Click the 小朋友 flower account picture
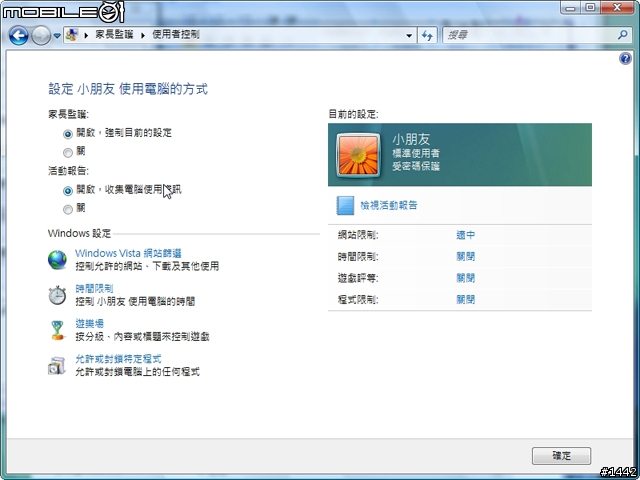 (x=358, y=155)
